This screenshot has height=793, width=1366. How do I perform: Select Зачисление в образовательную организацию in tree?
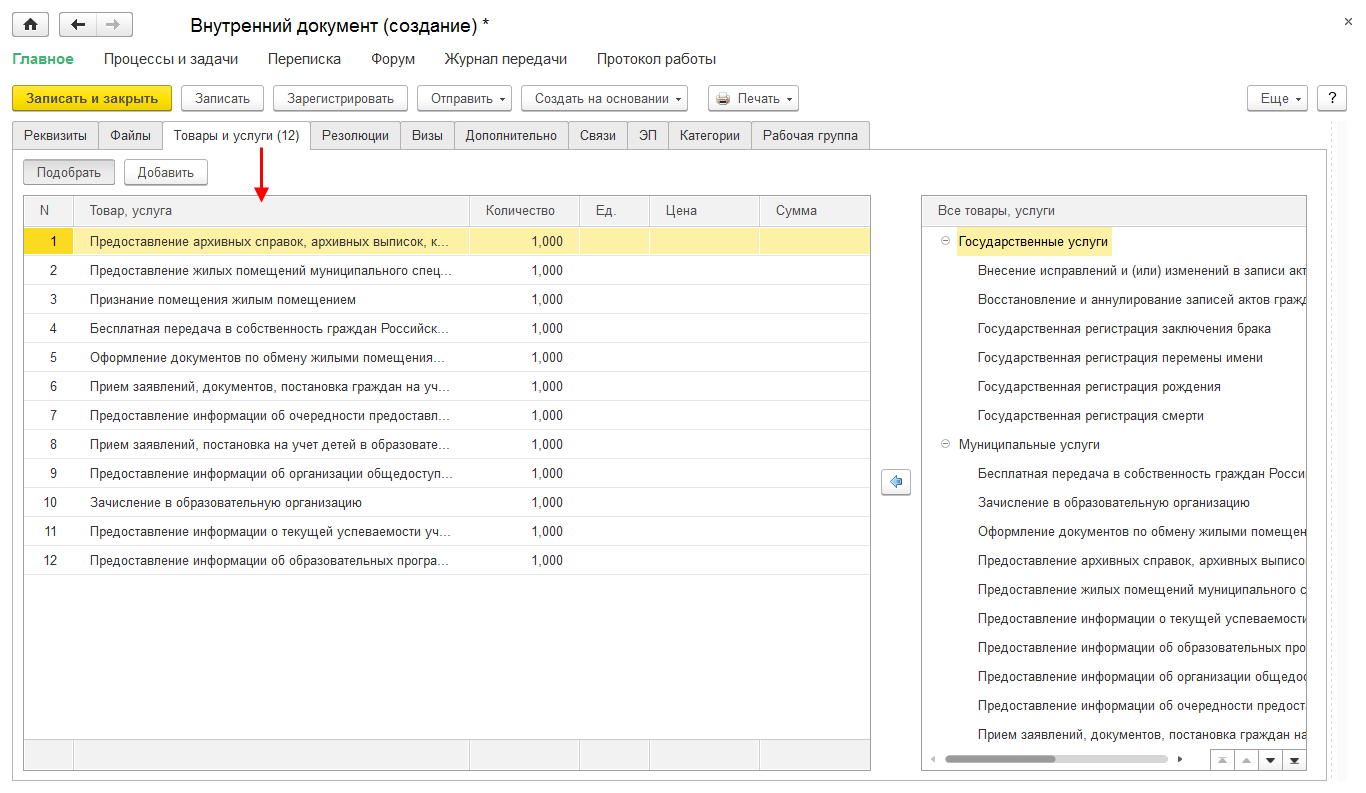point(1113,502)
